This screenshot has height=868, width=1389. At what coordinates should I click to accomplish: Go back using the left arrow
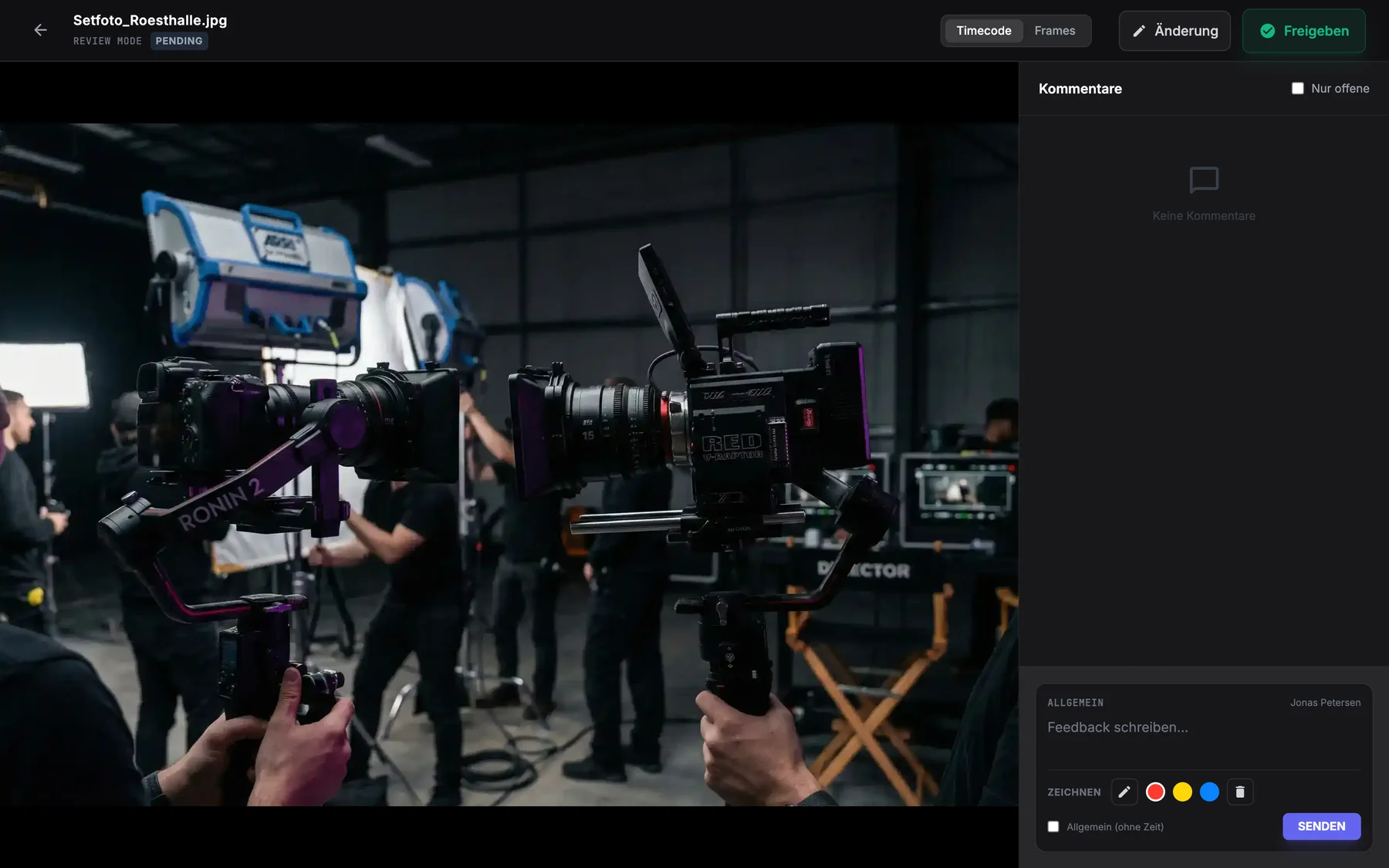click(40, 30)
